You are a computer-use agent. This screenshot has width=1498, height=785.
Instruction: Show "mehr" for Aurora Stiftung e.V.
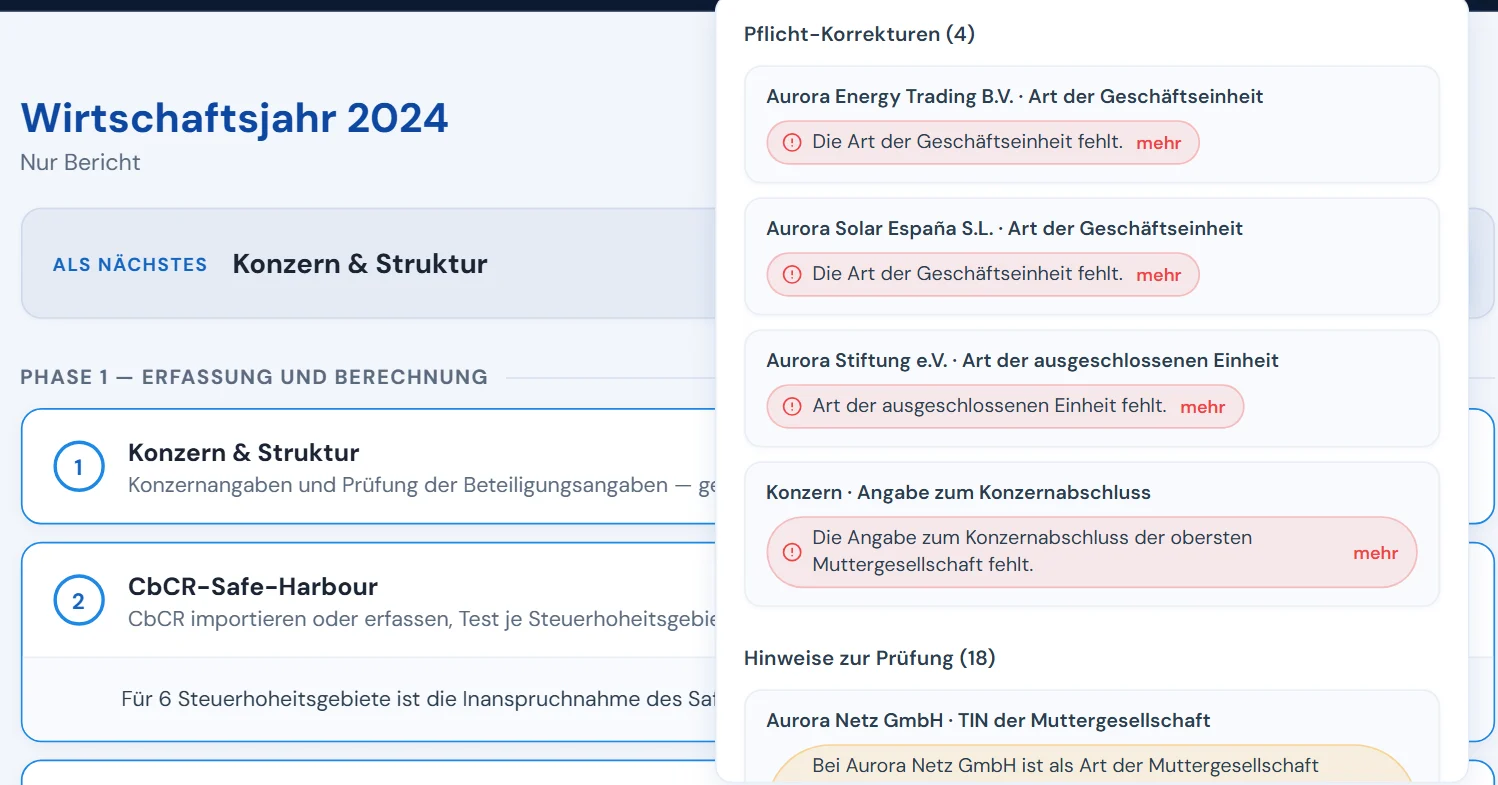coord(1203,407)
